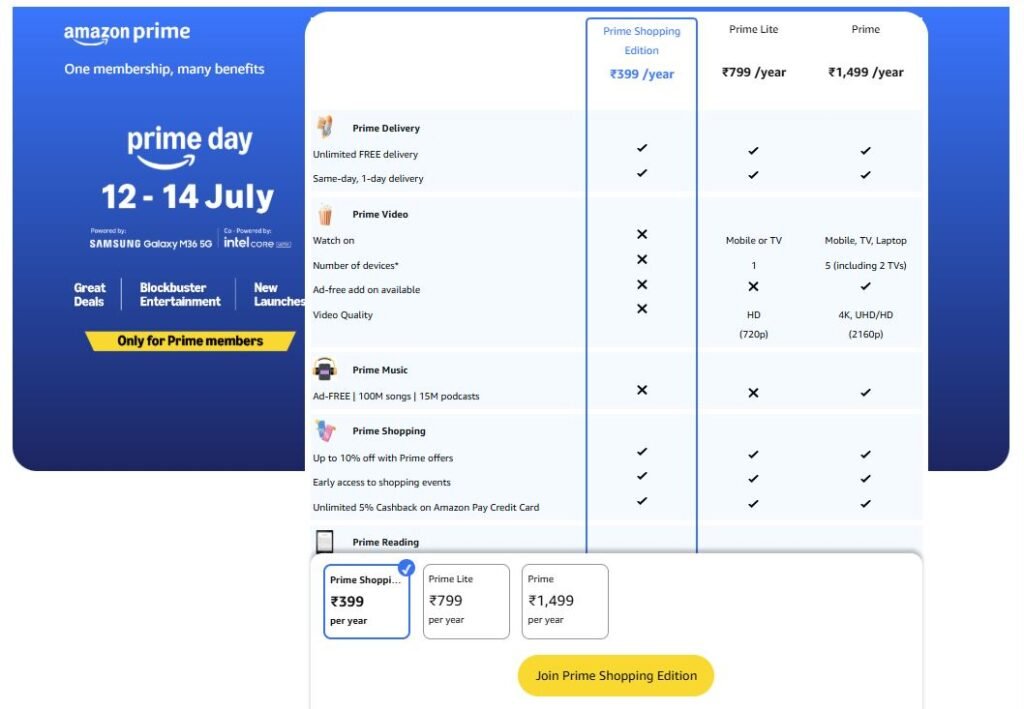Click 'Unlimited FREE delivery' row label
The image size is (1024, 709).
point(365,155)
